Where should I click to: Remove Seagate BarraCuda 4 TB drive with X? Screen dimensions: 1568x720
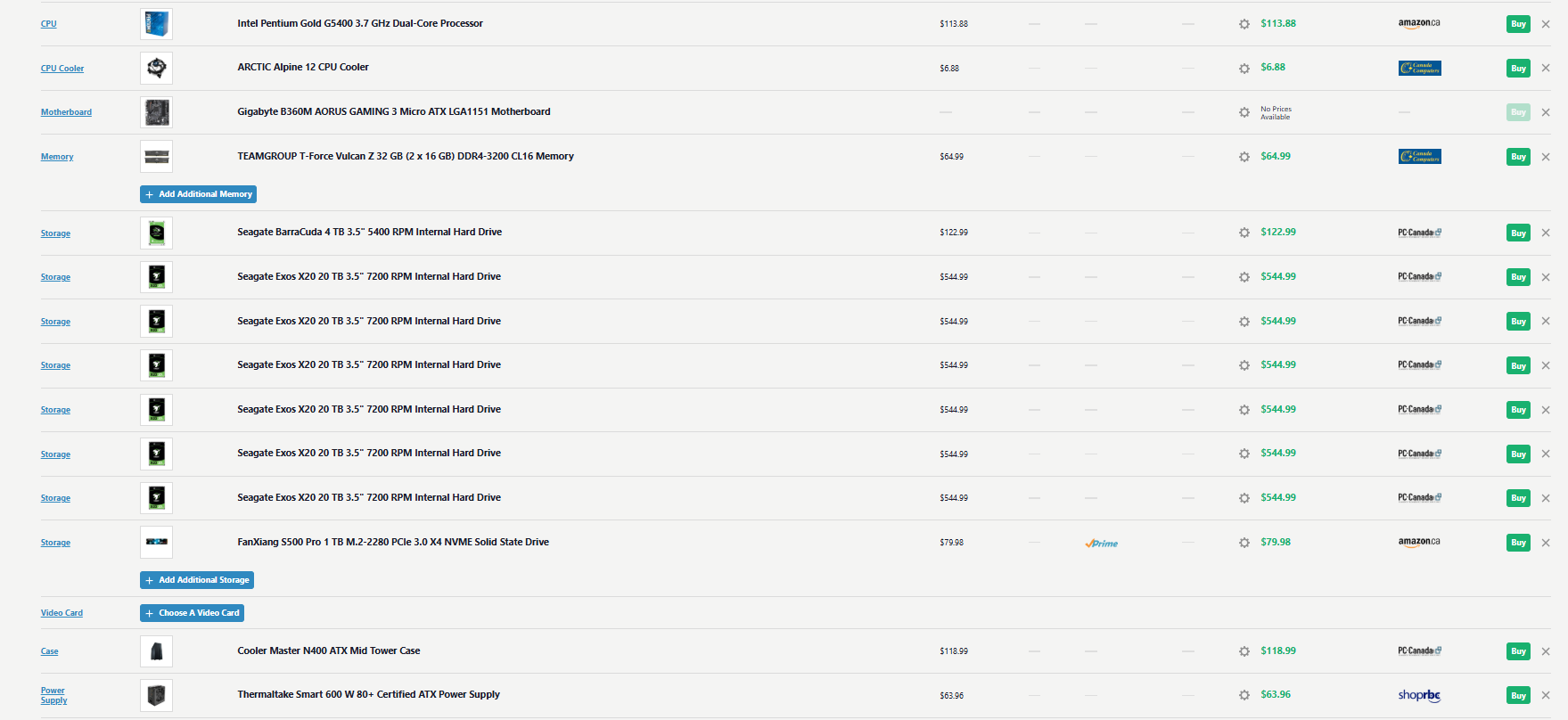click(1546, 233)
